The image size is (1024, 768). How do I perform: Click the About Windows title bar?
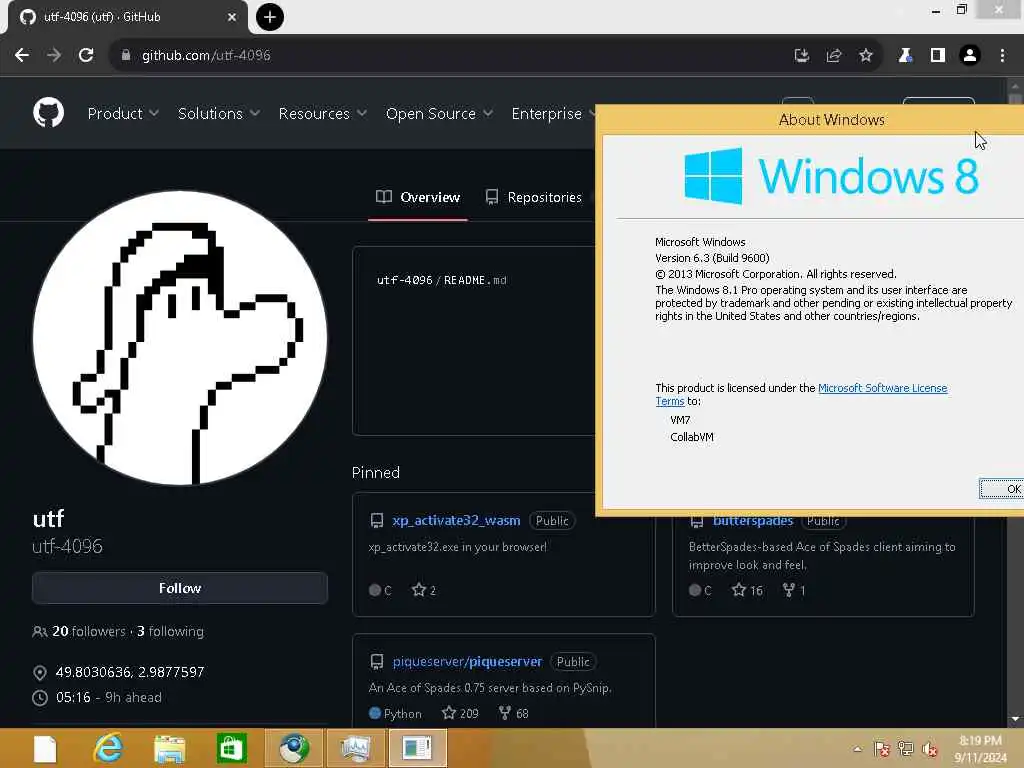(810, 120)
